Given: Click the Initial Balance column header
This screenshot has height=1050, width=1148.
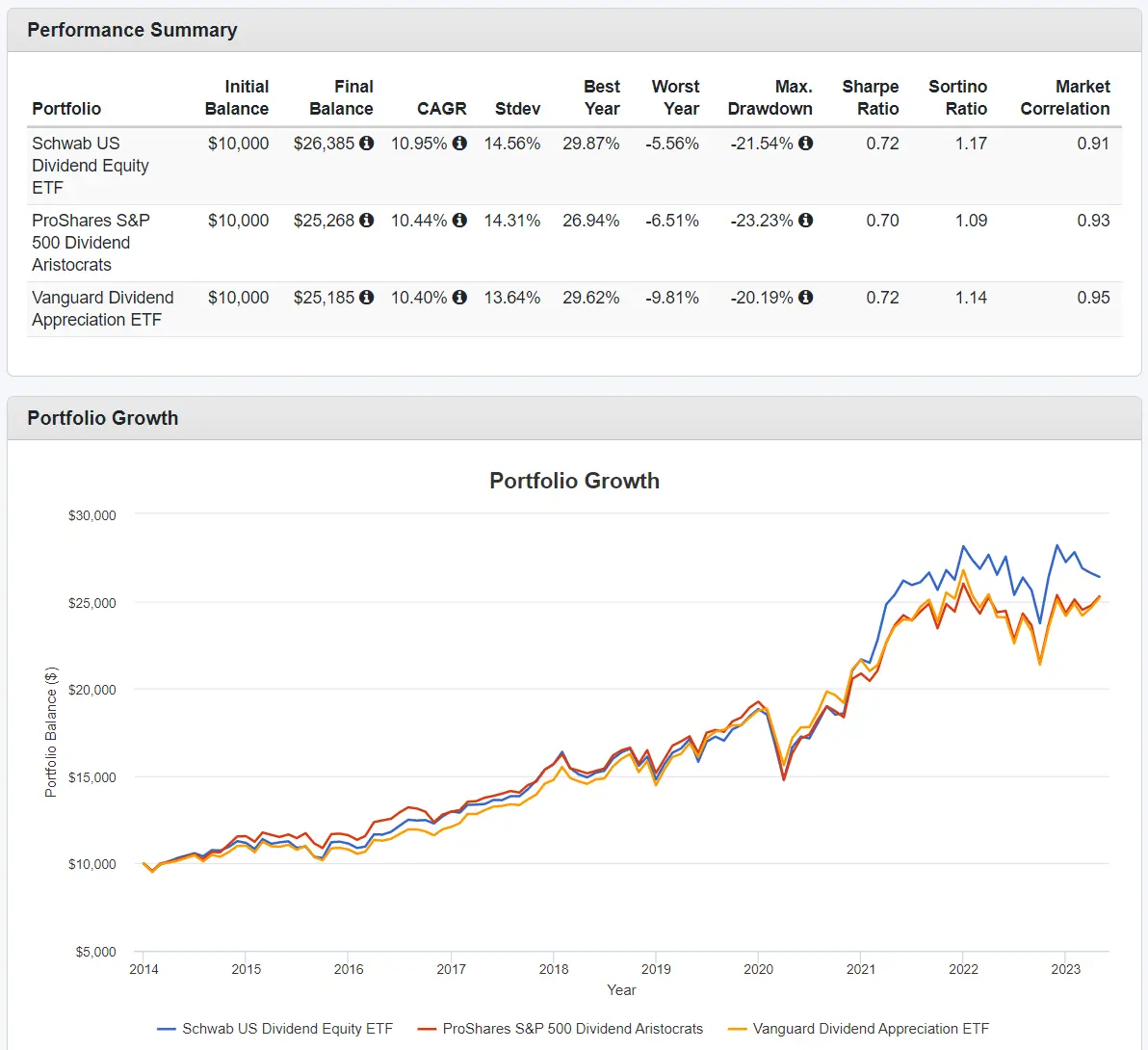Looking at the screenshot, I should tap(237, 97).
